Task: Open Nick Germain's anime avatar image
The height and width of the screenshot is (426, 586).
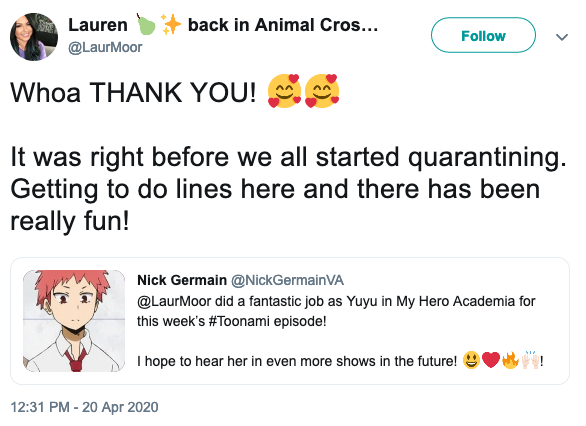Action: pyautogui.click(x=74, y=321)
